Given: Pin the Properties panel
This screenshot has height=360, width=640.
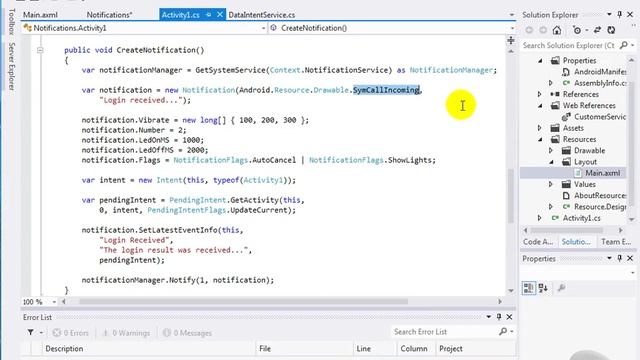Looking at the screenshot, I should pos(620,258).
